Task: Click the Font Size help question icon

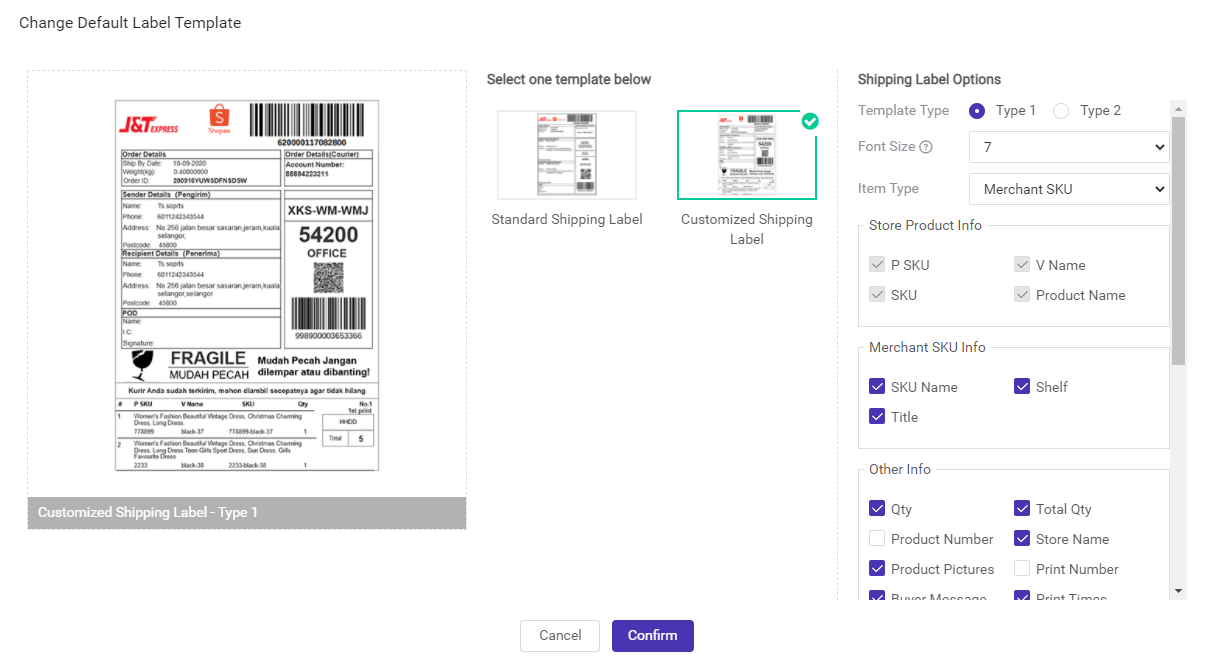Action: [x=926, y=147]
